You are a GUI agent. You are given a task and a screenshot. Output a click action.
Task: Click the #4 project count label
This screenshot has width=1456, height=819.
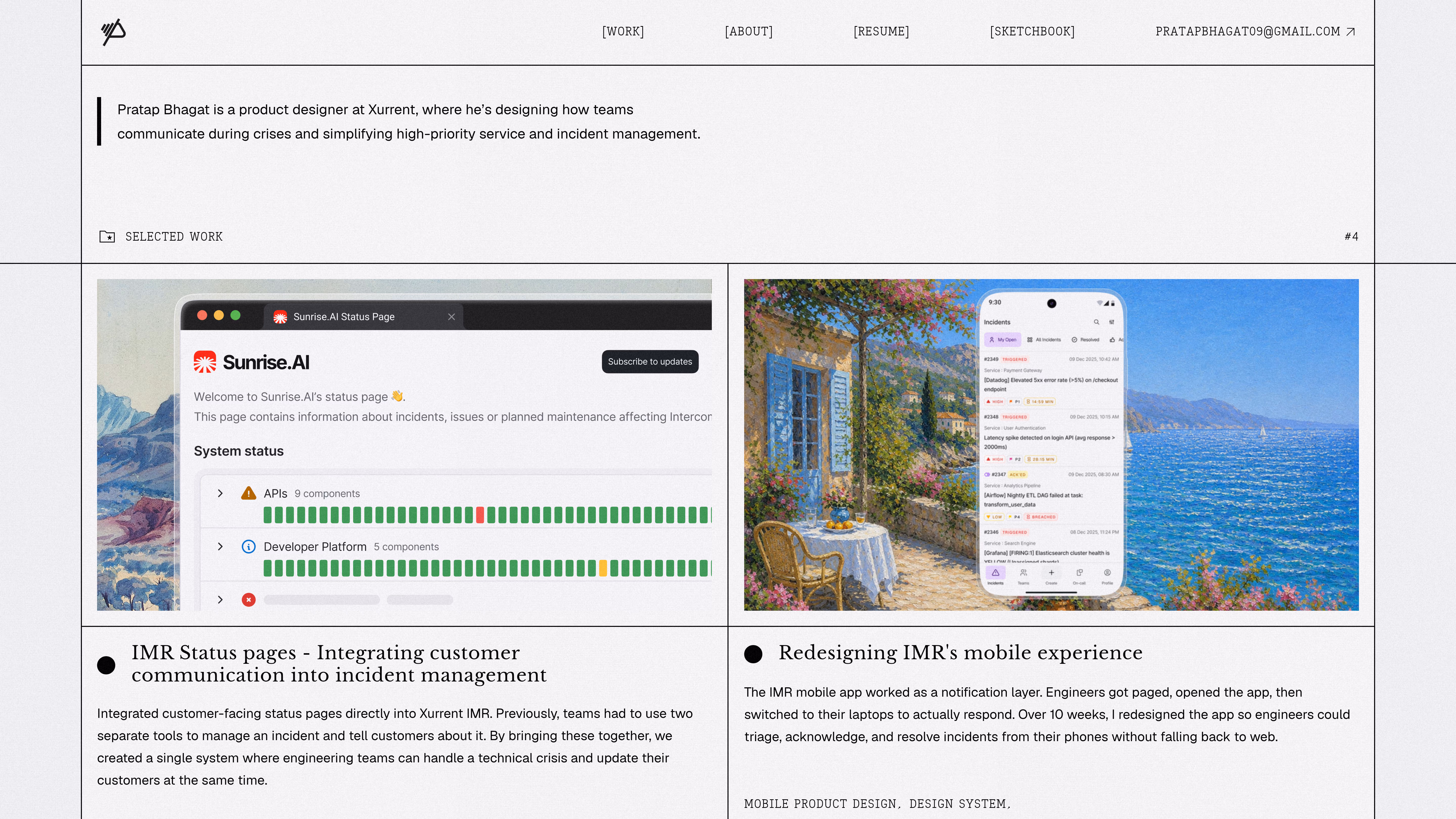(1351, 236)
